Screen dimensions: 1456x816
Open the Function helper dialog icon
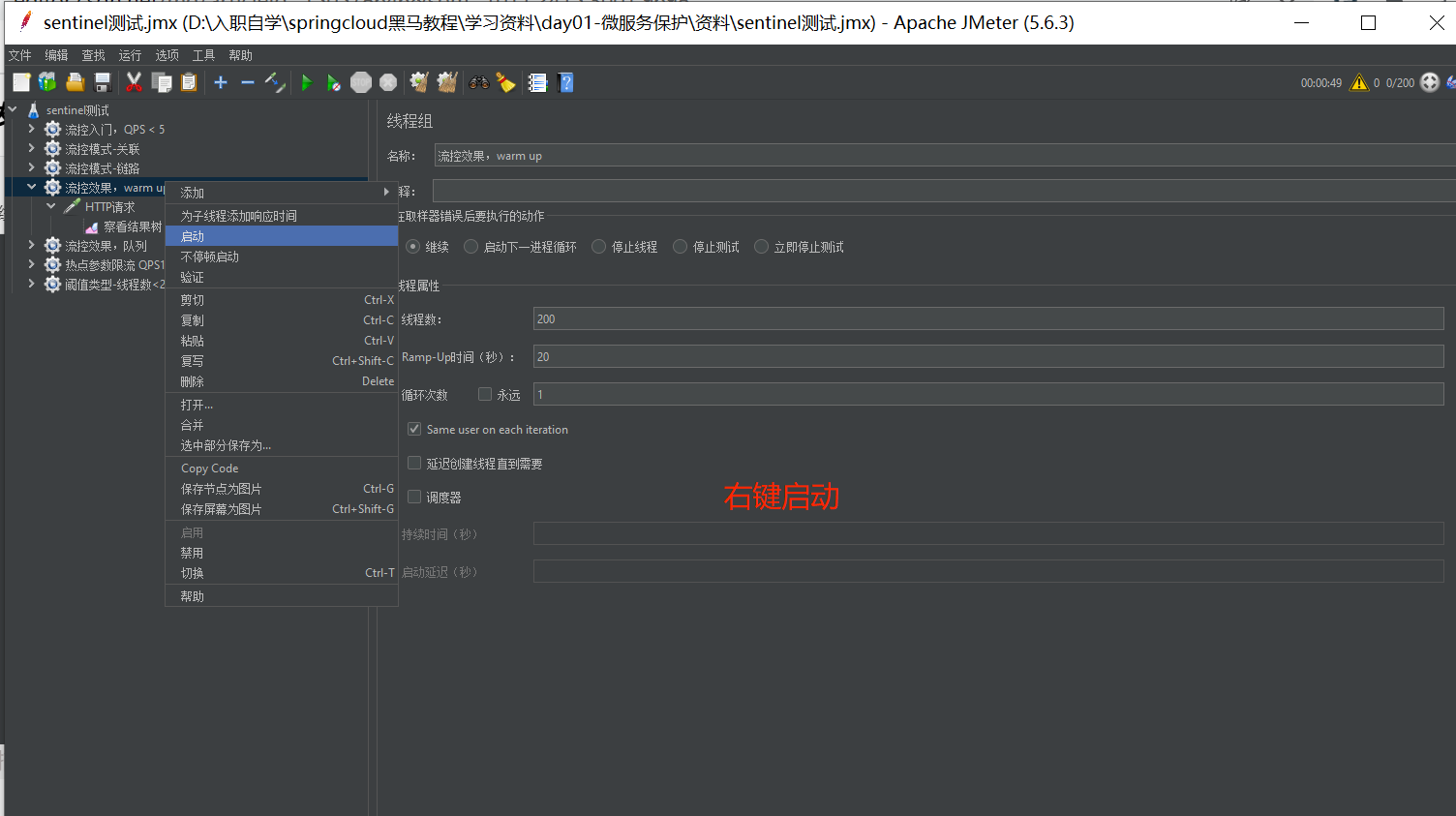coord(537,83)
